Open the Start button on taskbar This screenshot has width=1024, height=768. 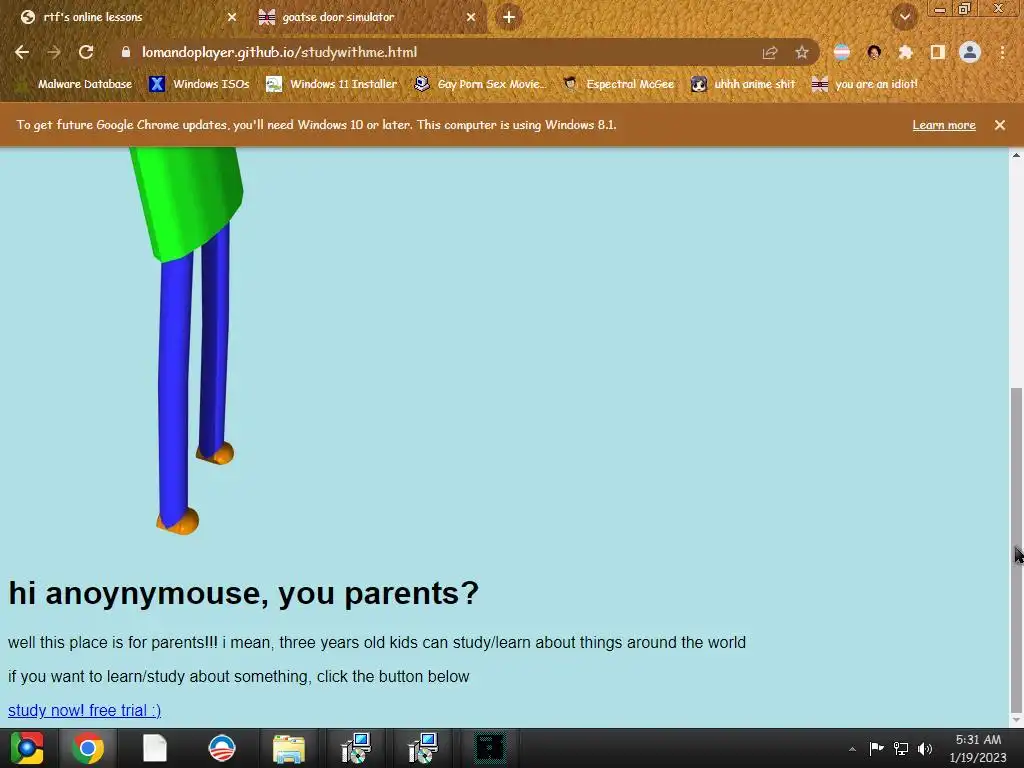26,748
